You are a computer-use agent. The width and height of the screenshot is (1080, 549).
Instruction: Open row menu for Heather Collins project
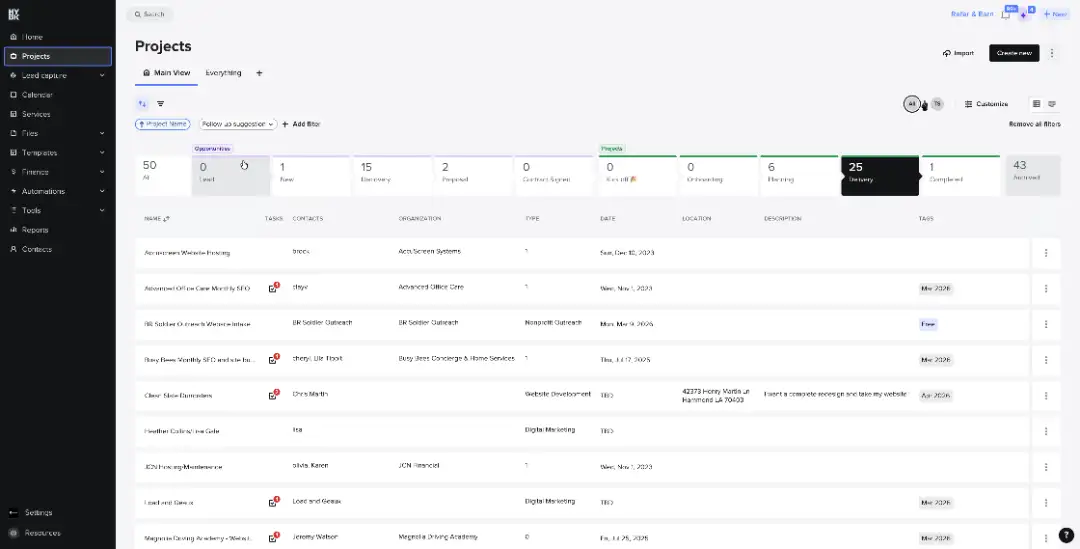click(1046, 431)
